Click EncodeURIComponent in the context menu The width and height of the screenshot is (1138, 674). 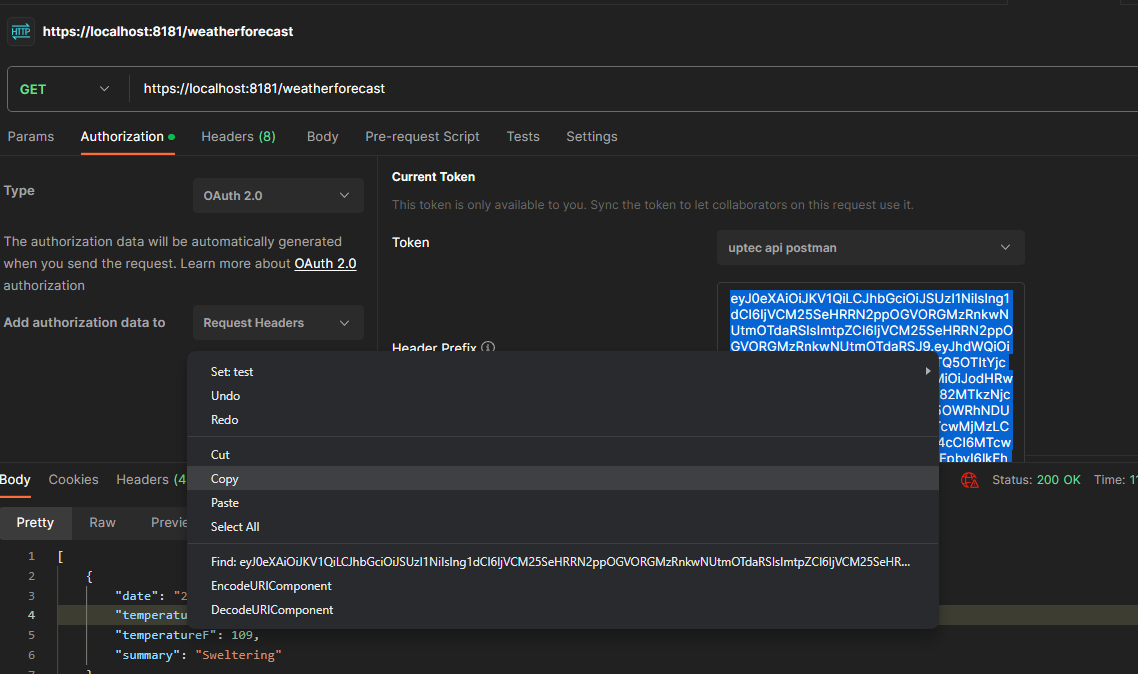click(271, 586)
